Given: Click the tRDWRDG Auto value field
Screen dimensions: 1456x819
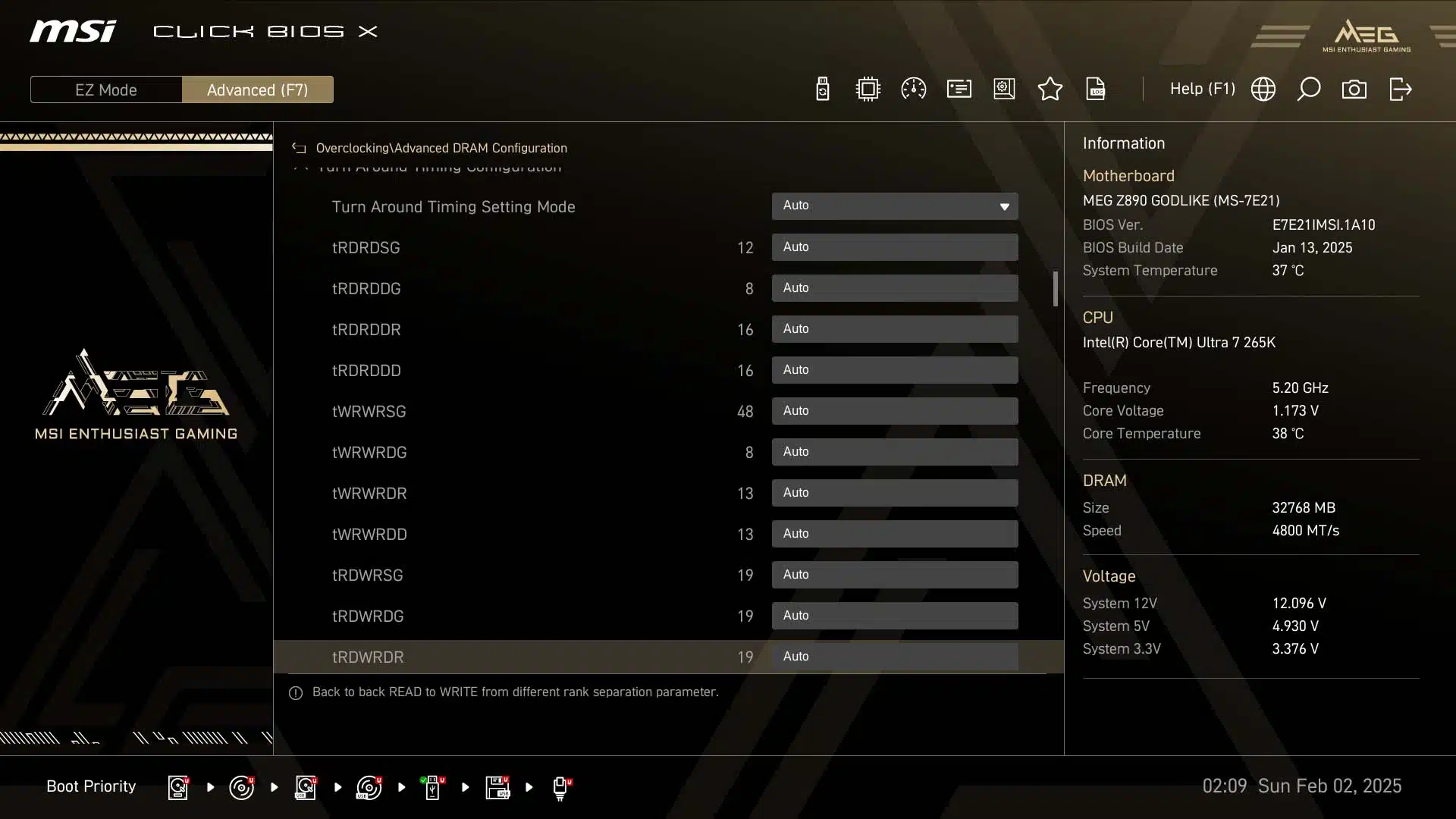Looking at the screenshot, I should coord(895,616).
